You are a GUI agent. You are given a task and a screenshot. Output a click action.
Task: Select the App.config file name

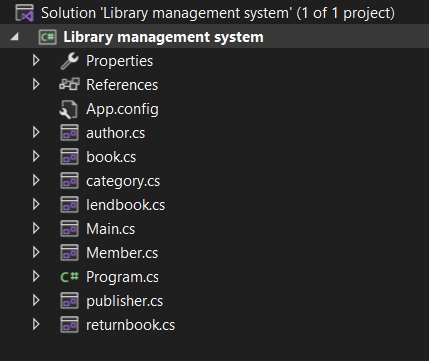pos(122,109)
